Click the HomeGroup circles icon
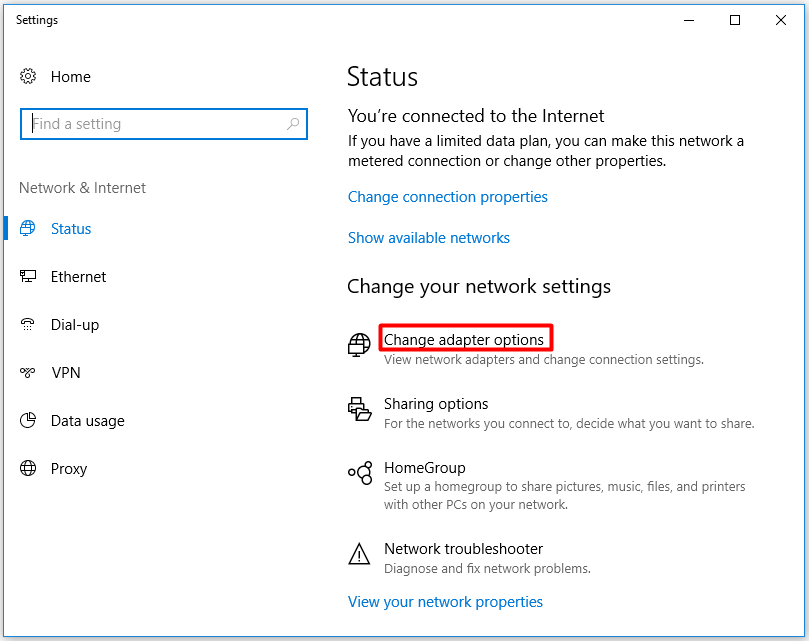809x641 pixels. (360, 473)
